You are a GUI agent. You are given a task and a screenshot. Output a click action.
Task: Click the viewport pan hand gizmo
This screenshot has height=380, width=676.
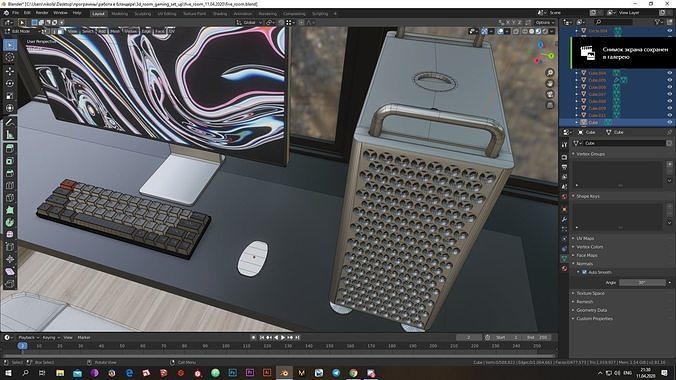pyautogui.click(x=550, y=83)
